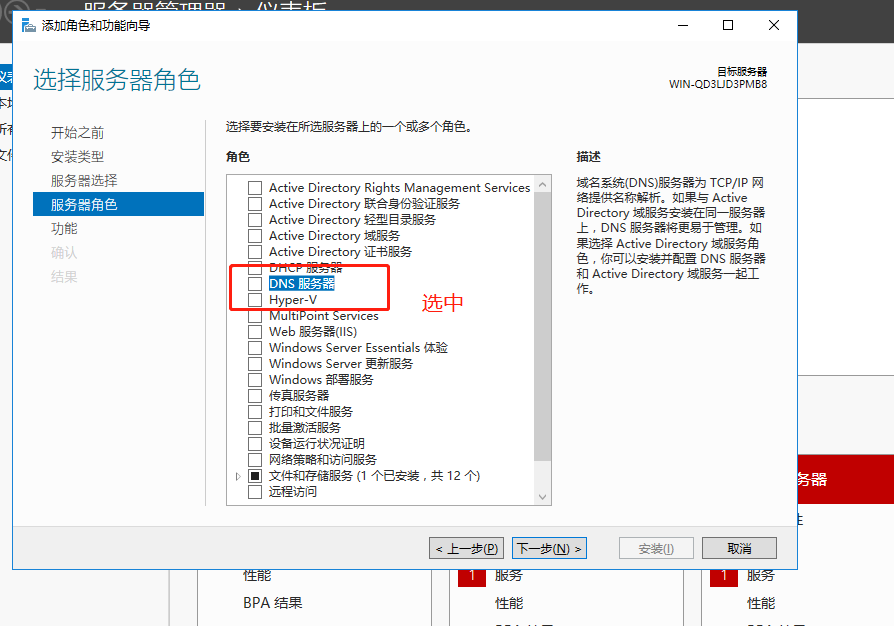Open left 性能 link in Server Manager dashboard
Viewport: 894px width, 626px height.
[x=257, y=575]
